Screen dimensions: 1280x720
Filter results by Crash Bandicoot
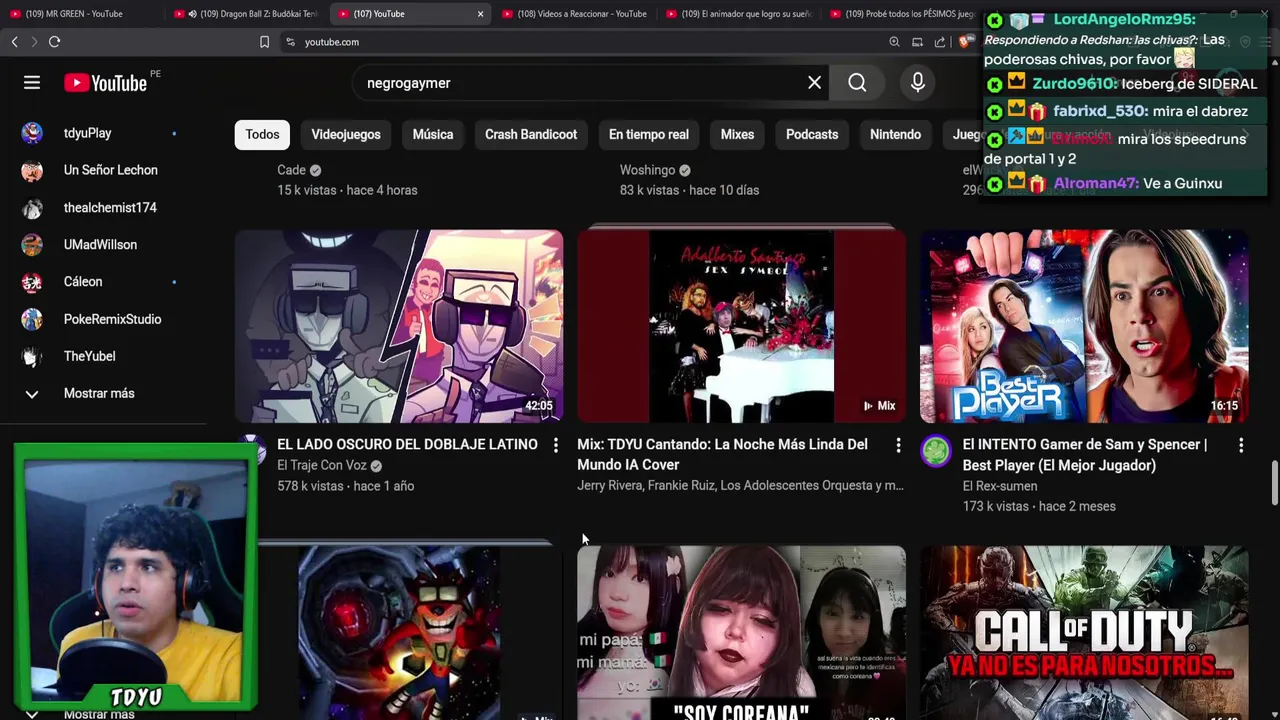[x=531, y=134]
